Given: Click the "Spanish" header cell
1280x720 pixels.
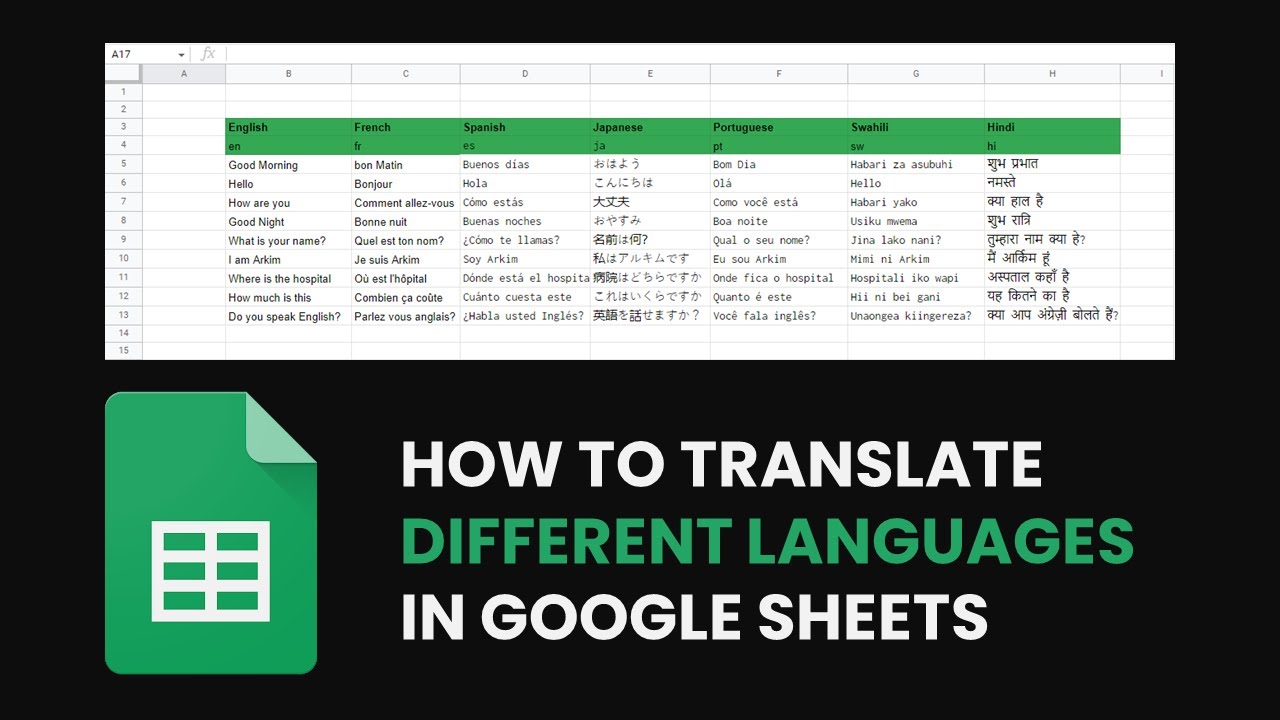Looking at the screenshot, I should 525,127.
